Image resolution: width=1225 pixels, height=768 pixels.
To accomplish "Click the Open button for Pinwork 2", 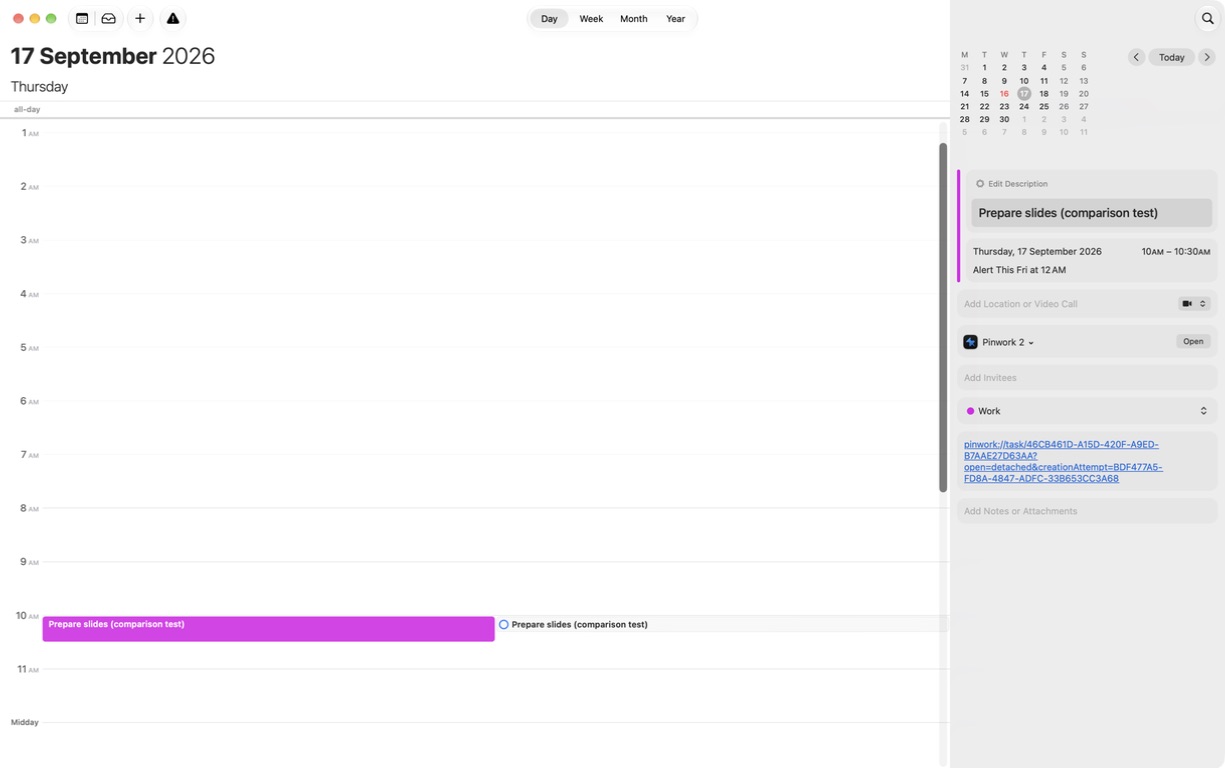I will pos(1193,342).
